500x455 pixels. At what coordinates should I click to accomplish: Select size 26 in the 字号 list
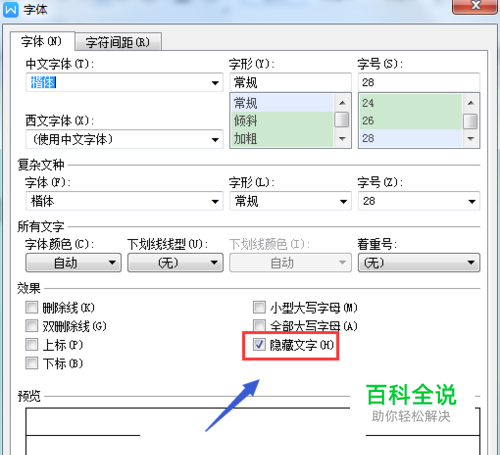(411, 121)
